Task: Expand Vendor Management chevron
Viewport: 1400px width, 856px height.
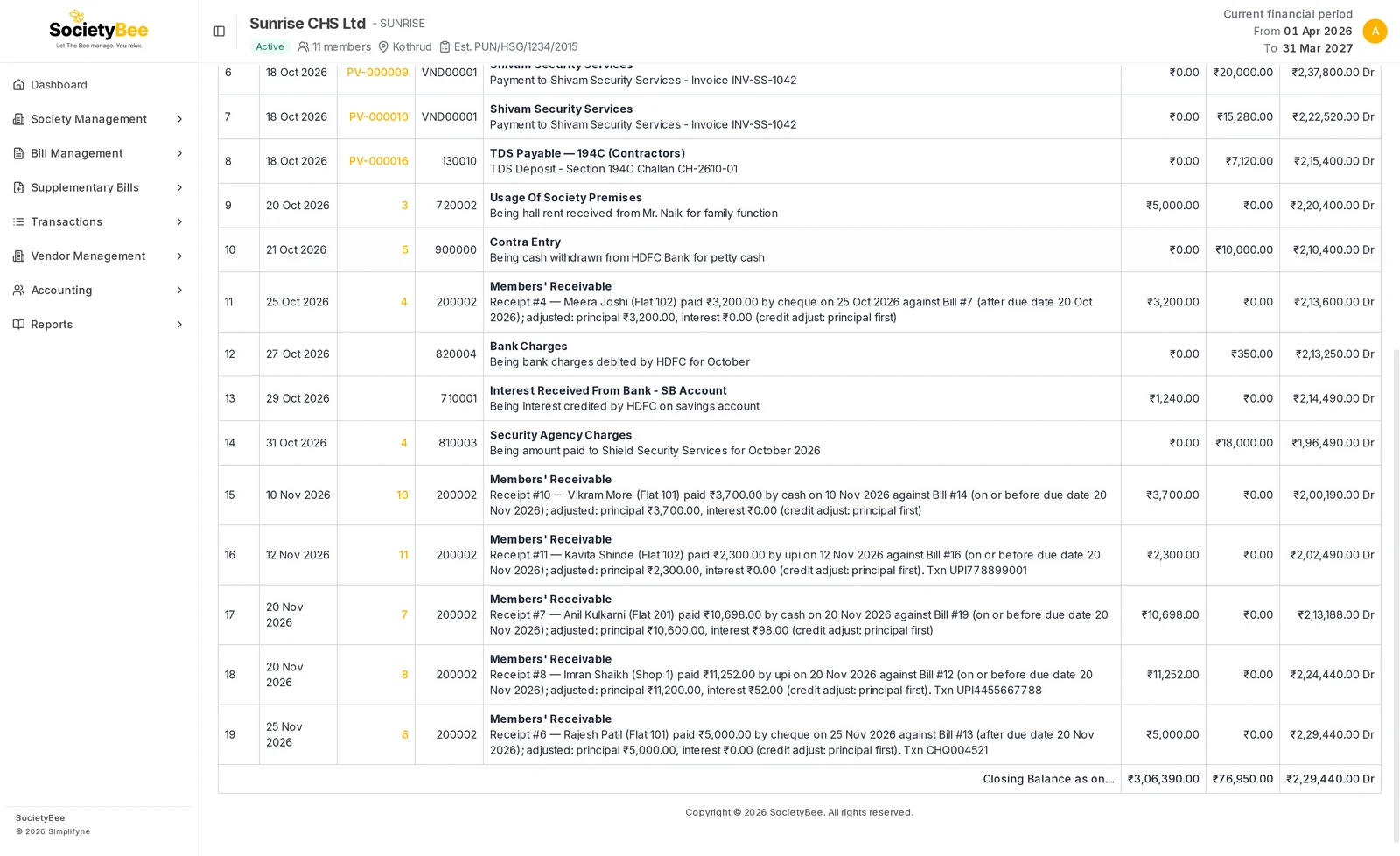Action: click(179, 256)
